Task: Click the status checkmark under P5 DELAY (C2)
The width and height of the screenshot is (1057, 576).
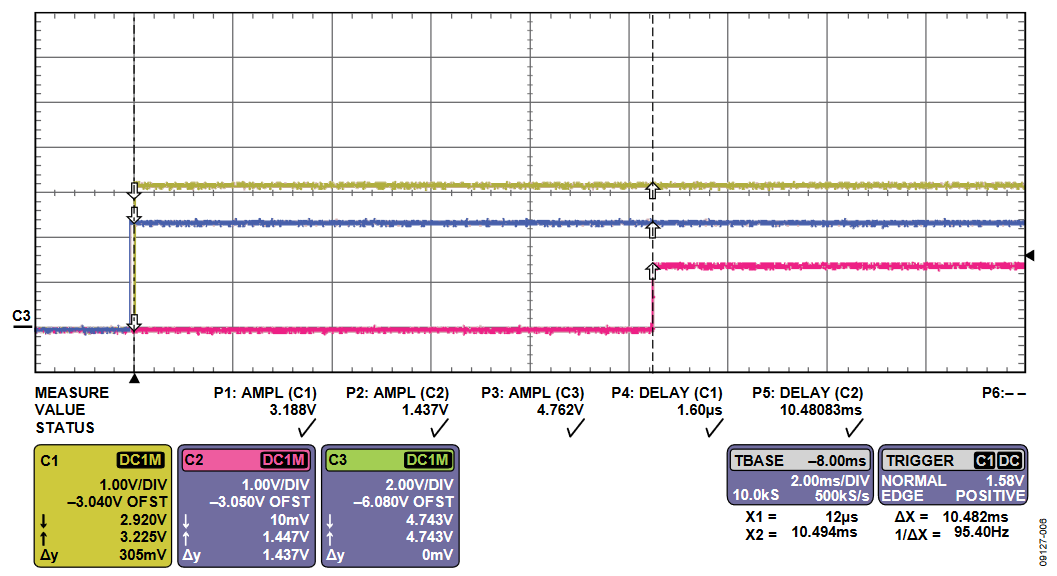Action: [853, 428]
